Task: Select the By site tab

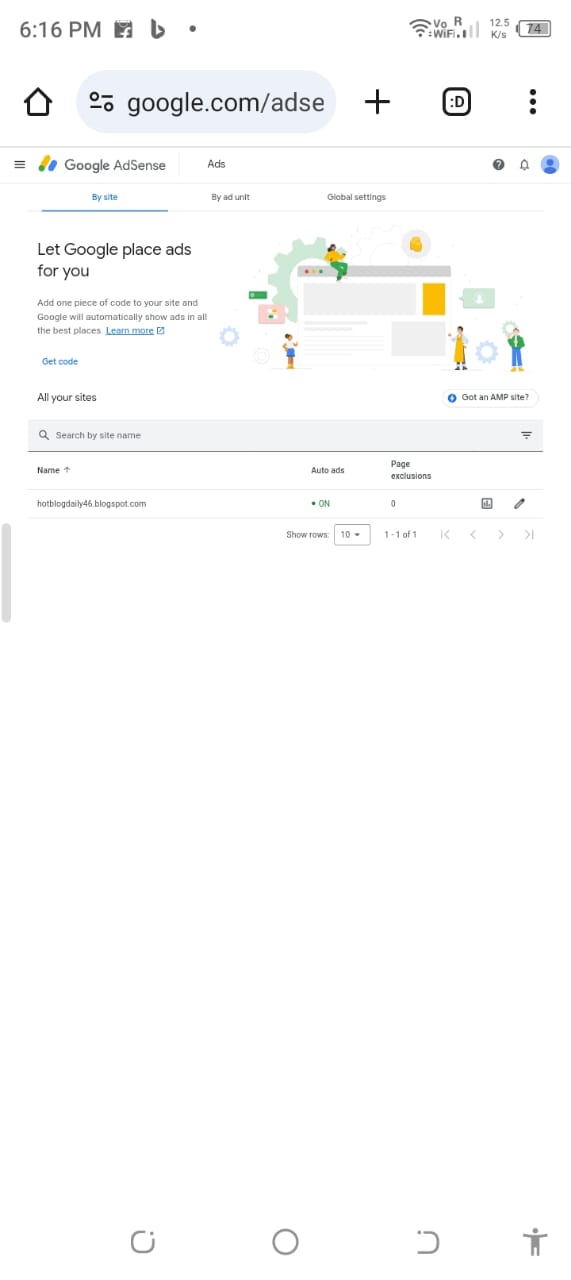Action: point(105,197)
